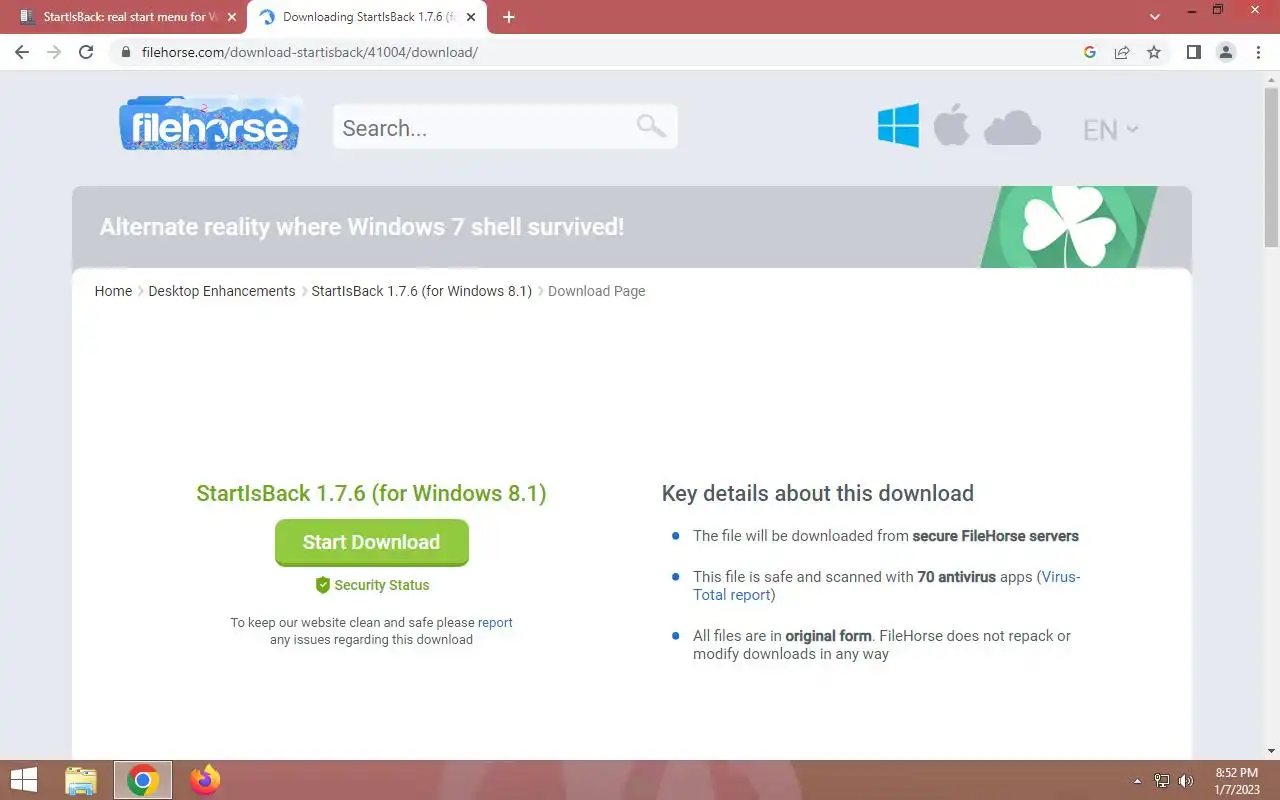Open the tab search dropdown
The image size is (1280, 800).
click(1156, 17)
